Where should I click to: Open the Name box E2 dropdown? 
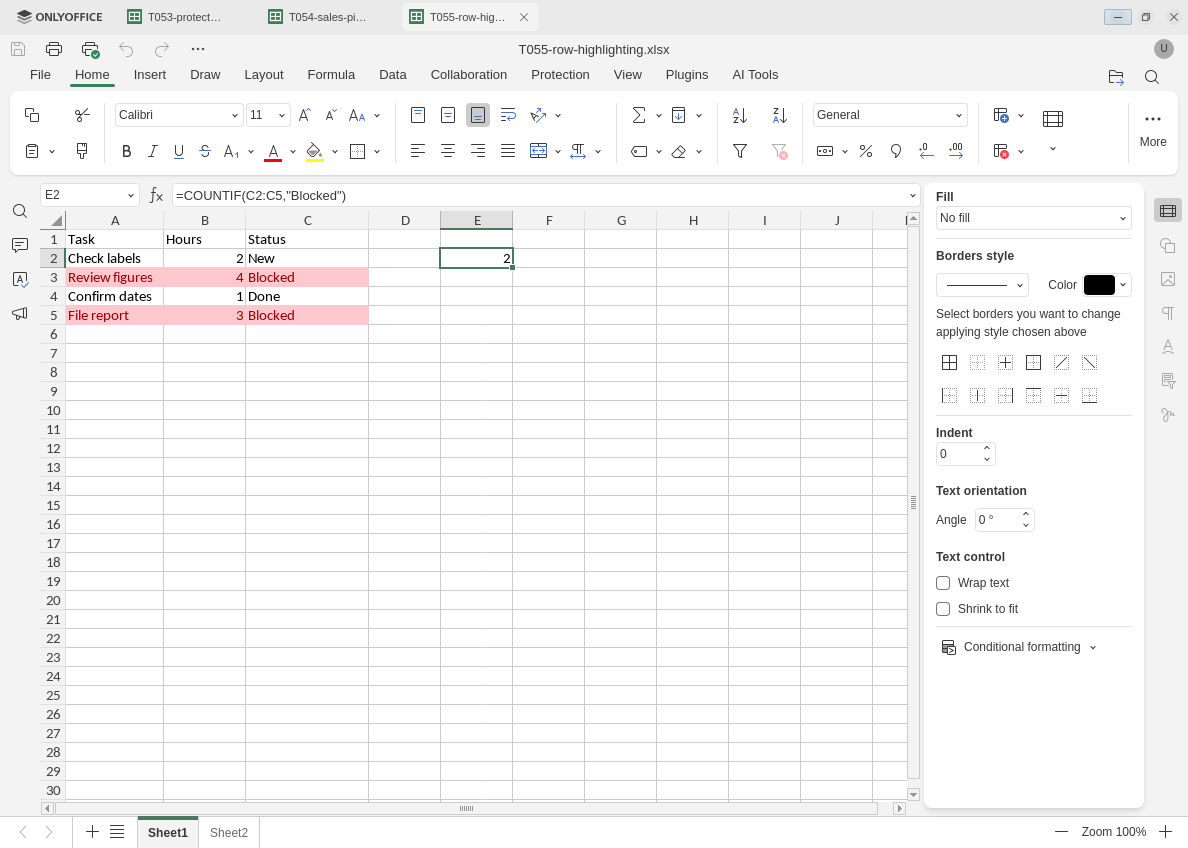point(130,196)
